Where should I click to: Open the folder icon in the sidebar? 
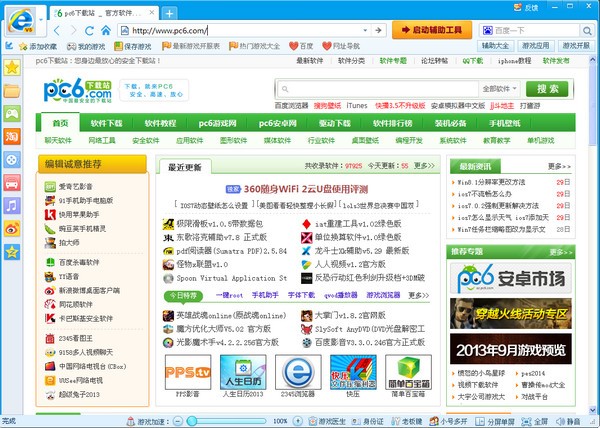click(12, 91)
